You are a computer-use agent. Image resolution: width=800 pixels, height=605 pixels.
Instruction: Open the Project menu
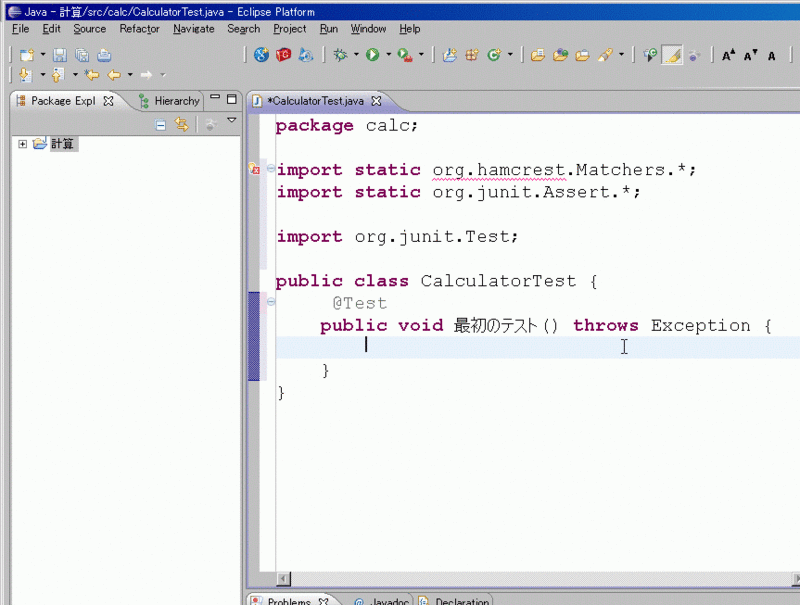tap(289, 29)
